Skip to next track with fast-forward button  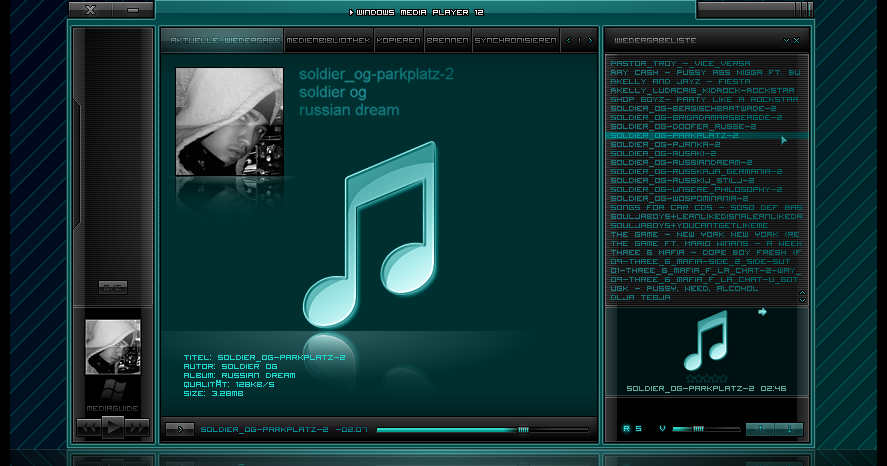(x=137, y=428)
